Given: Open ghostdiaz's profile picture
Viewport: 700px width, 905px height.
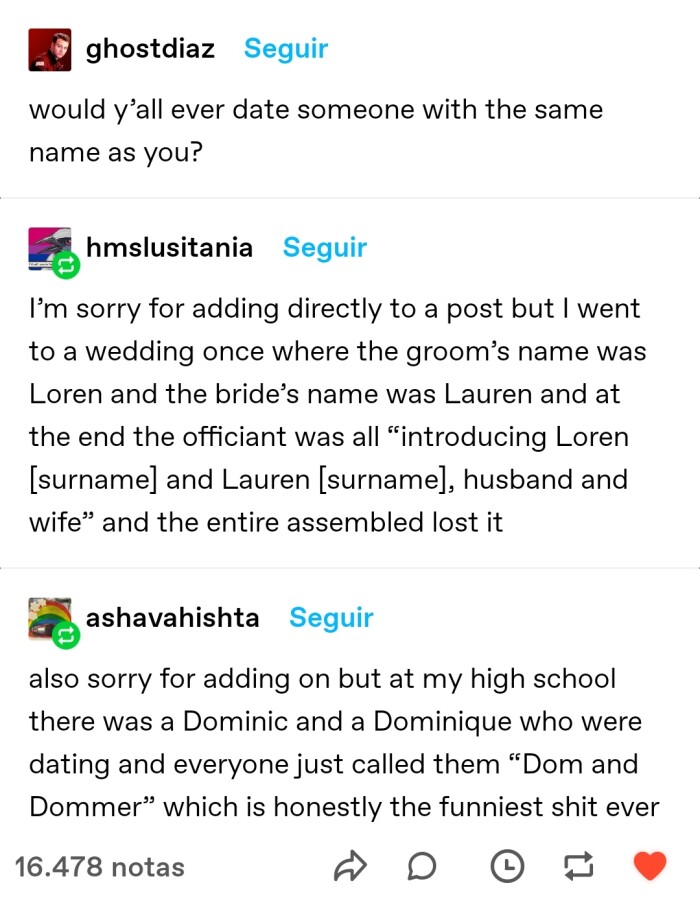Looking at the screenshot, I should click(49, 49).
